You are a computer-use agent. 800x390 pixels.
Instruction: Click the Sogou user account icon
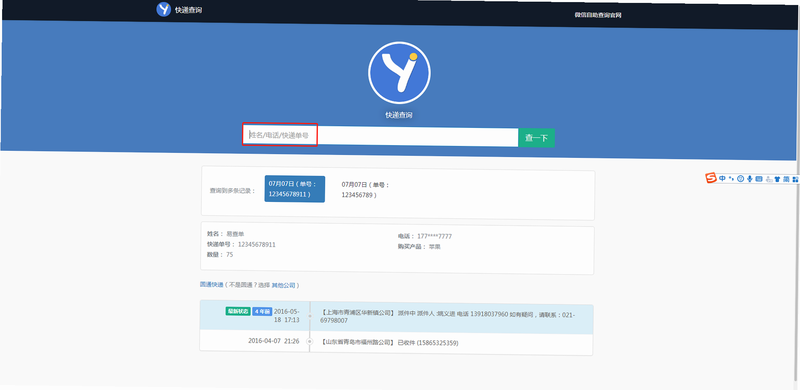[x=768, y=179]
